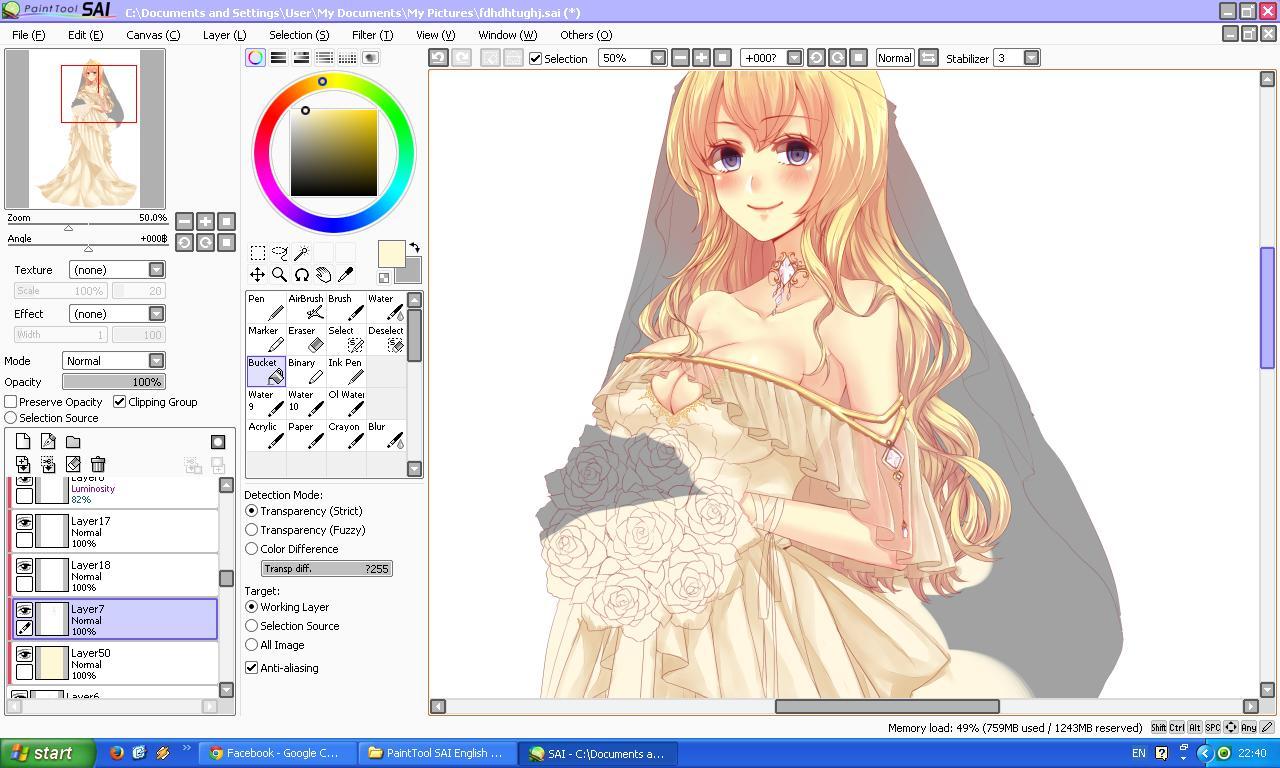1280x768 pixels.
Task: Click the foreground color swatch
Action: 391,254
